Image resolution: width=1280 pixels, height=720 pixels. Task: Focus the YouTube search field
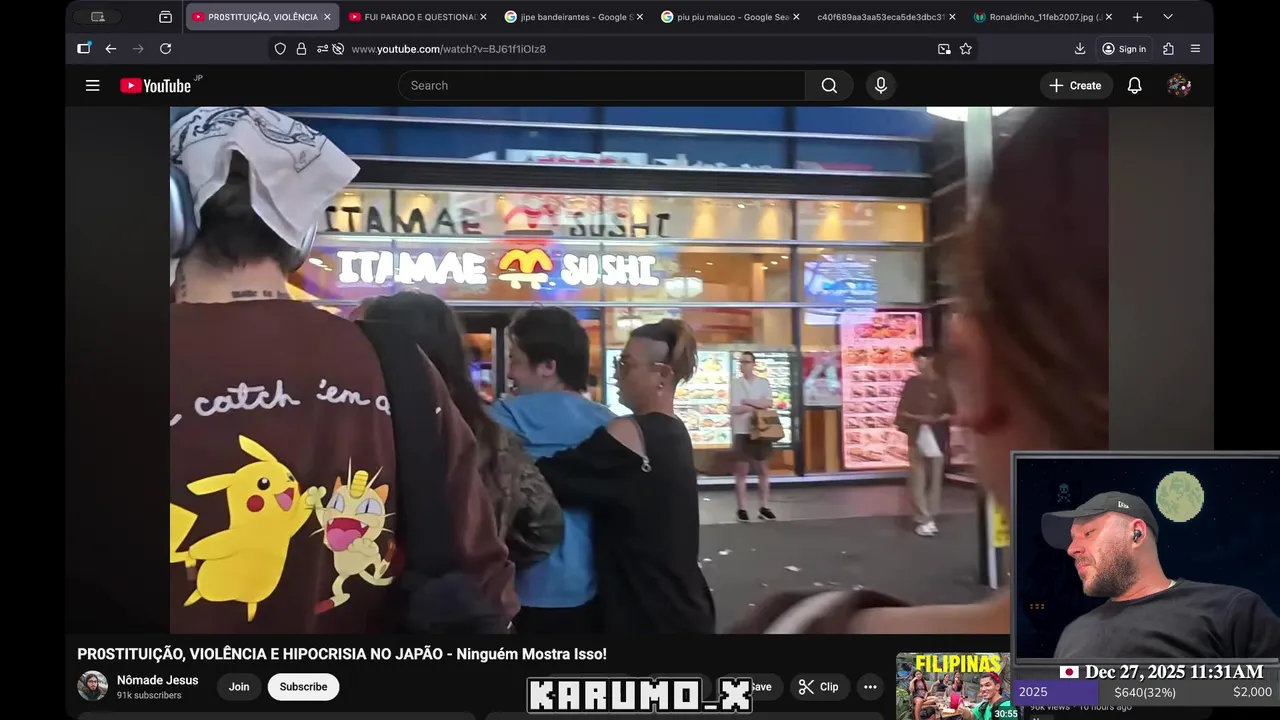602,85
